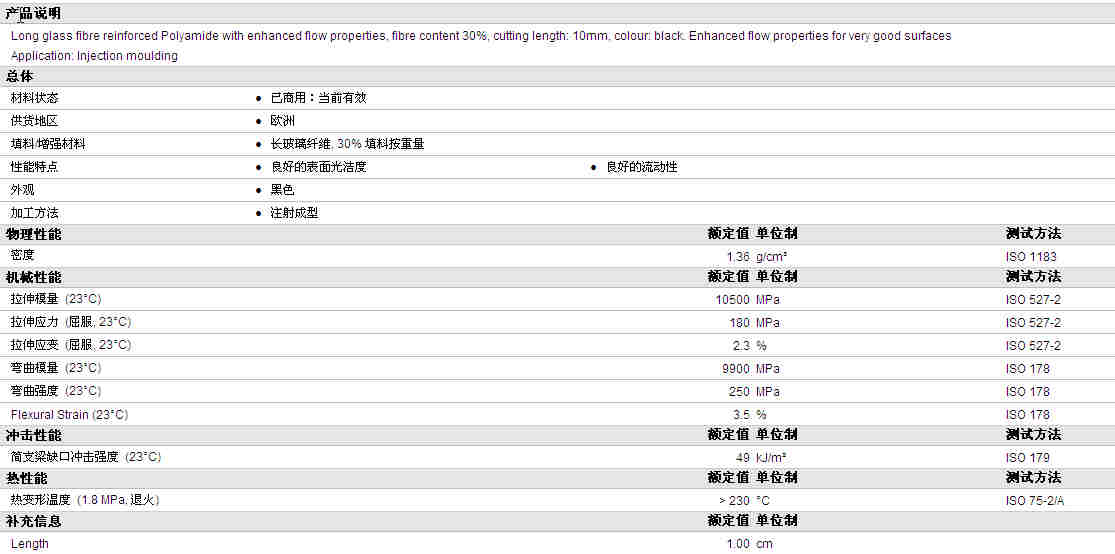Click the ISO 75-2/A test method
Image resolution: width=1115 pixels, height=554 pixels.
pyautogui.click(x=1035, y=501)
